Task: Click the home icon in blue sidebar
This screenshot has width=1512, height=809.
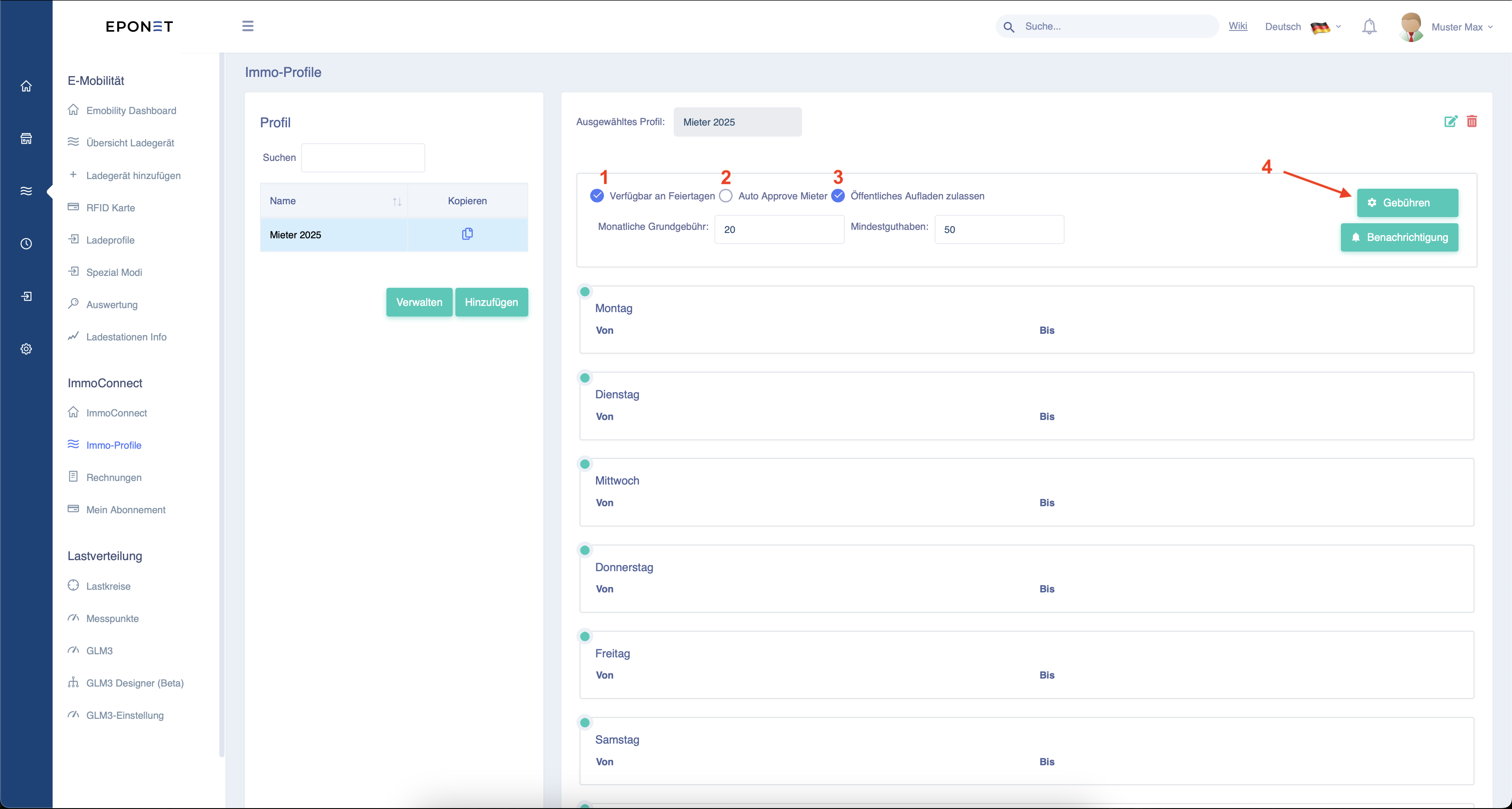Action: click(x=26, y=86)
